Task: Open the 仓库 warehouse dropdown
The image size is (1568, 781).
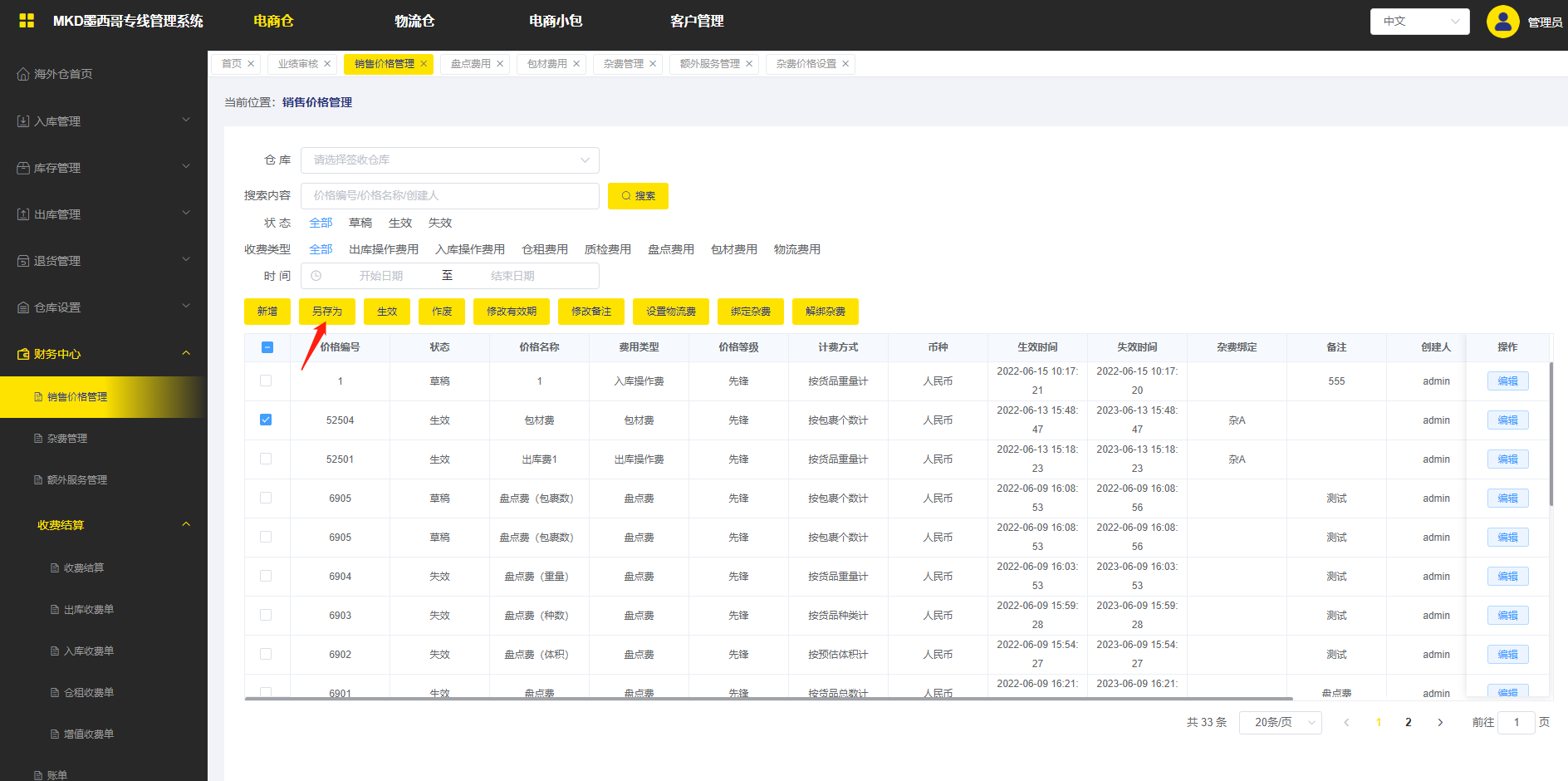Action: click(x=449, y=160)
